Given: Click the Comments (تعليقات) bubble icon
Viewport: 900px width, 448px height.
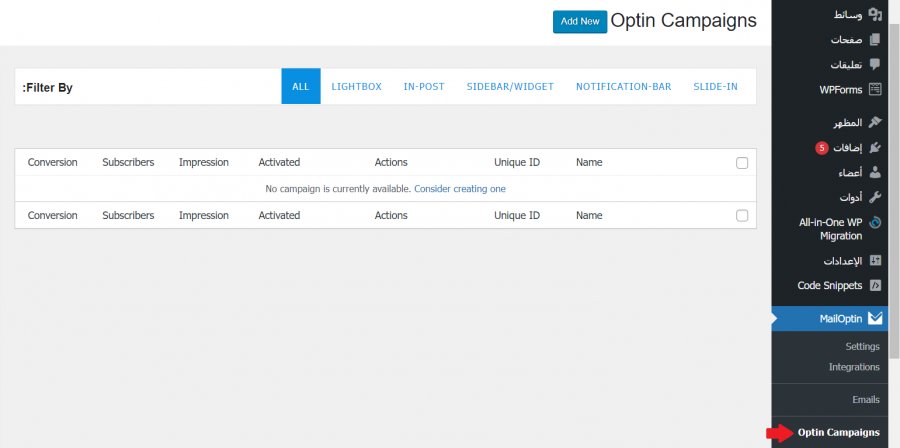Looking at the screenshot, I should 875,64.
